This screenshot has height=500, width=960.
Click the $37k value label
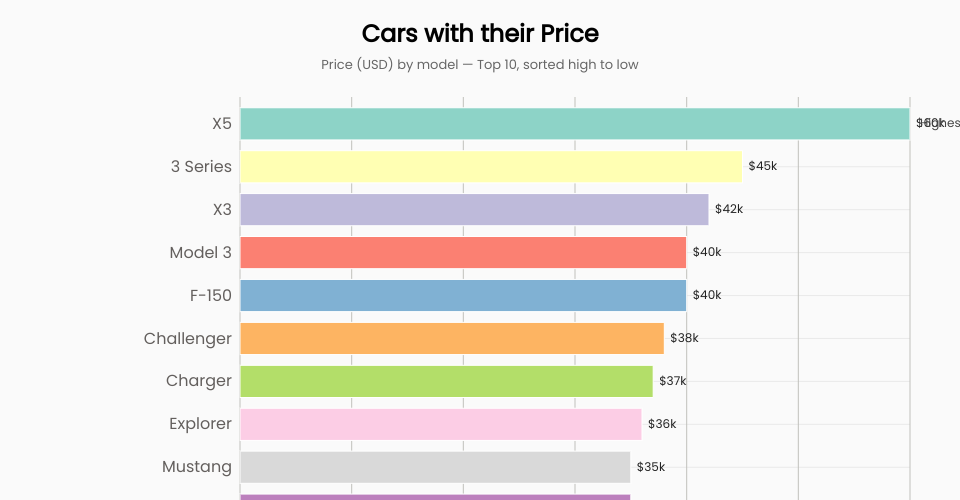tap(673, 381)
